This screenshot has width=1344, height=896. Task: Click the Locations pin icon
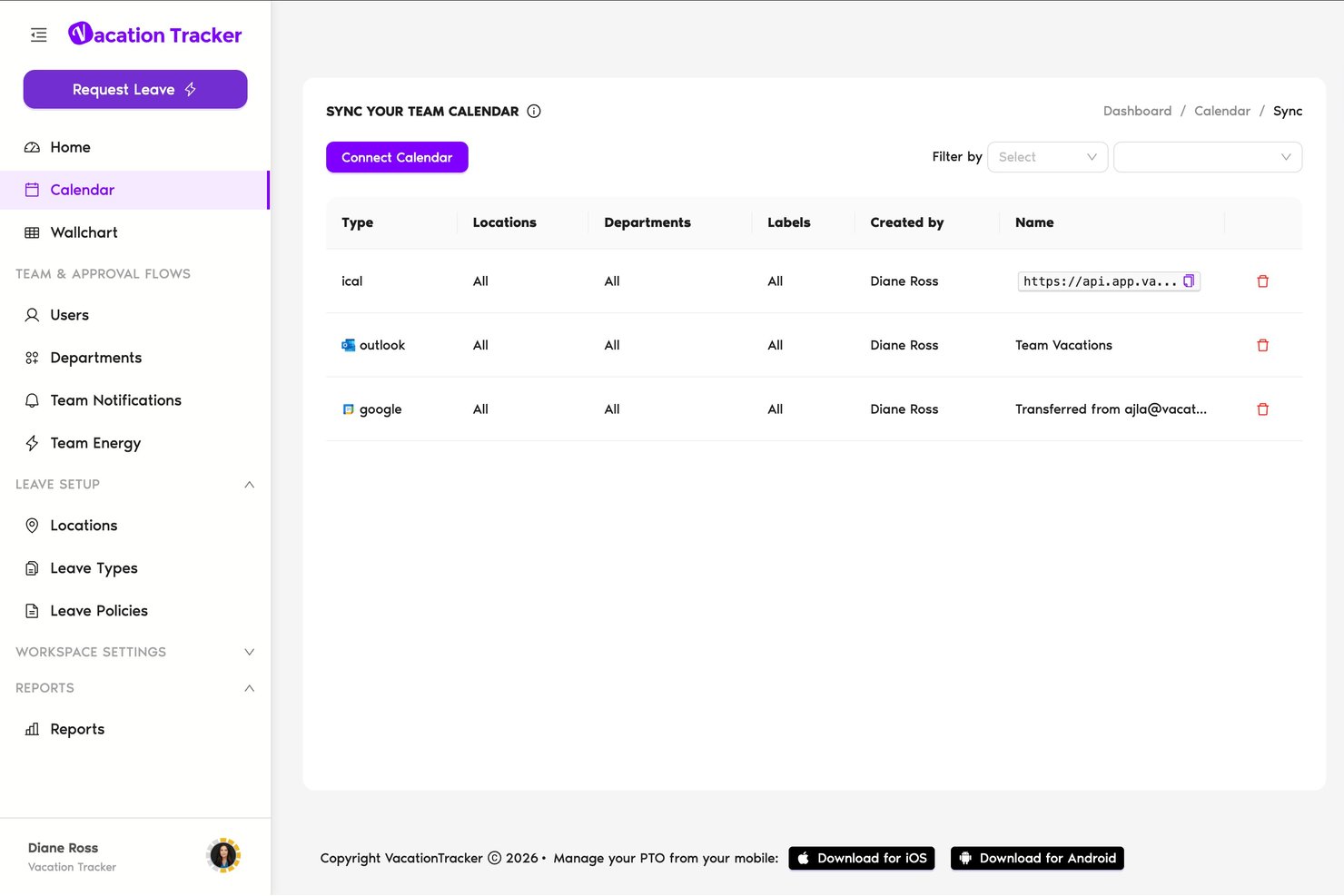click(x=32, y=526)
